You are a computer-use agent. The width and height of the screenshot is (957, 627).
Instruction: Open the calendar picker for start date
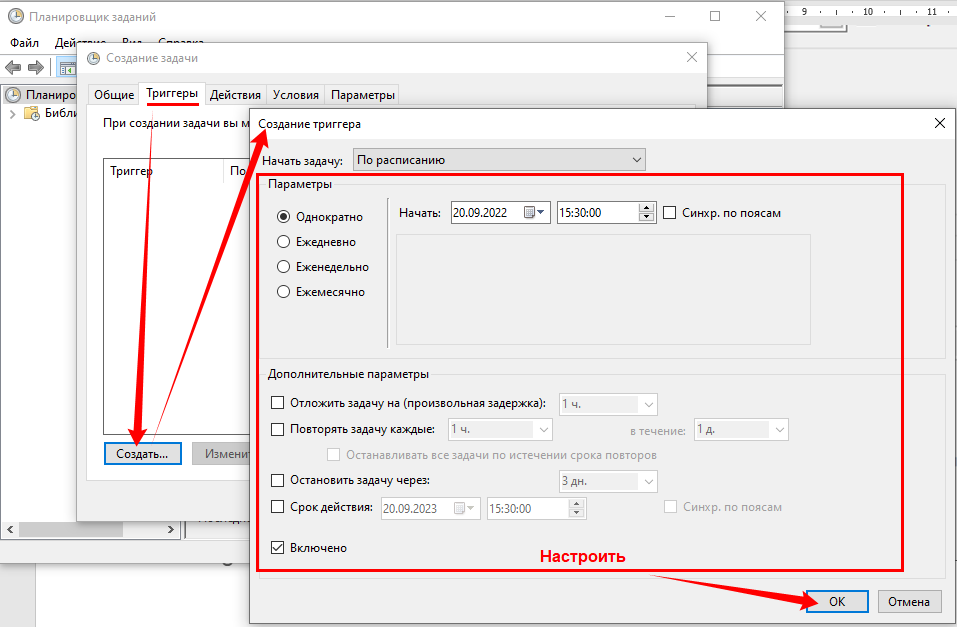pyautogui.click(x=541, y=212)
